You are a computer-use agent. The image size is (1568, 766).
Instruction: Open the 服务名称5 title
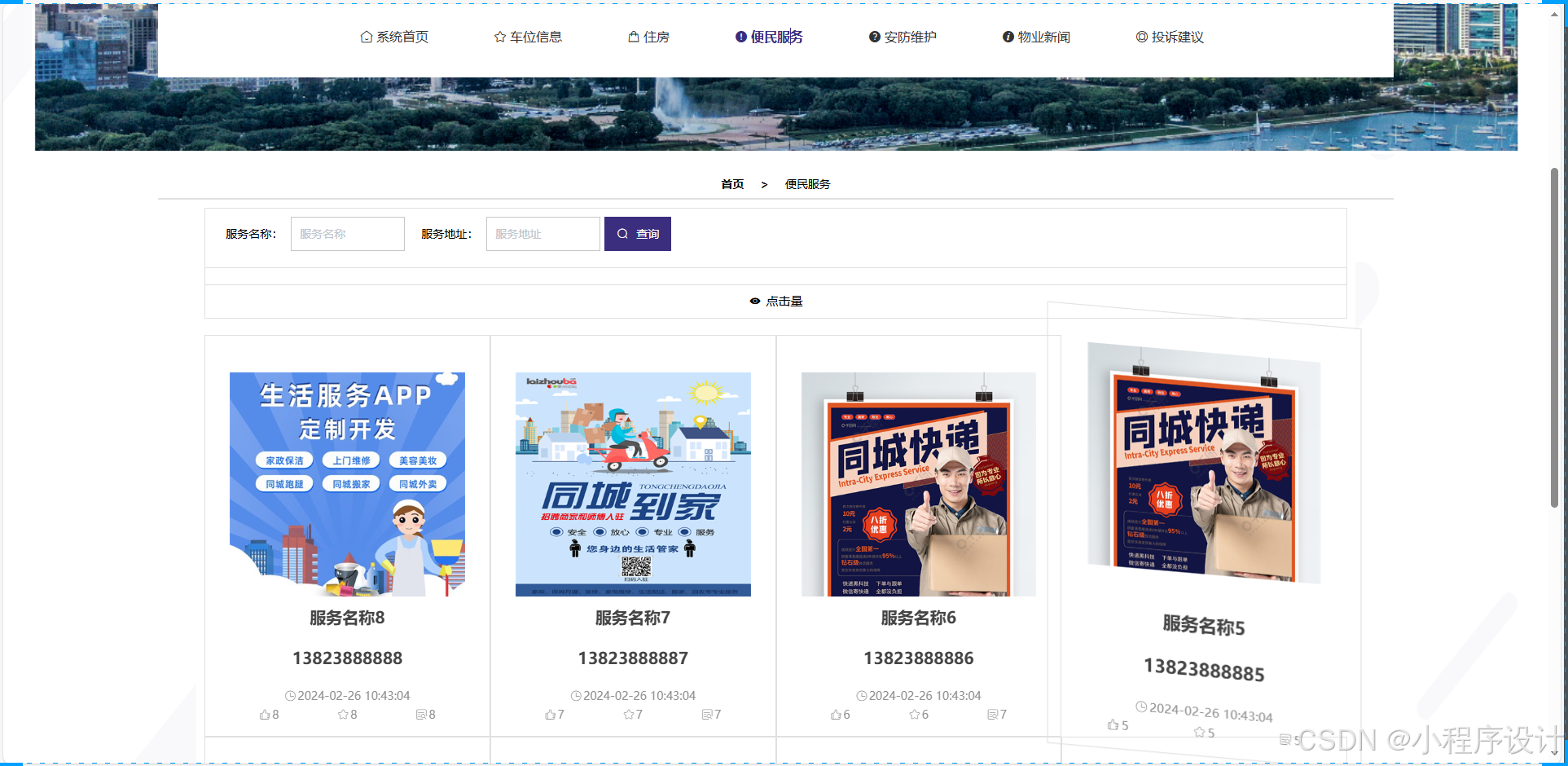coord(1204,626)
